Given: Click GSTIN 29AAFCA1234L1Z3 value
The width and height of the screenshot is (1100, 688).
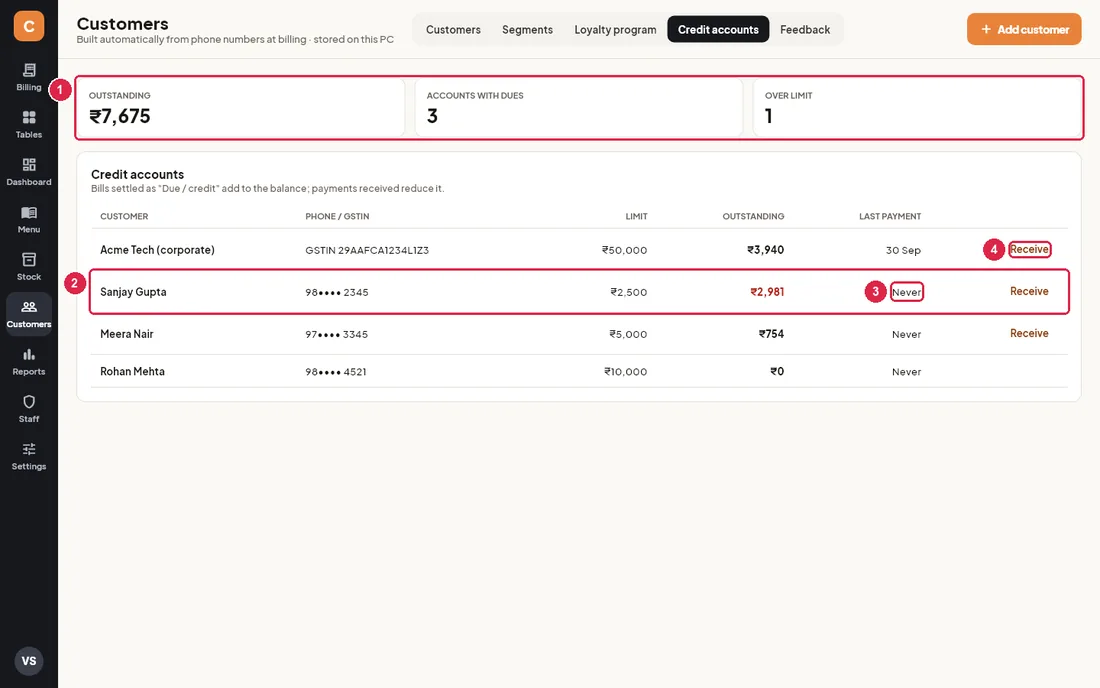Looking at the screenshot, I should [367, 250].
